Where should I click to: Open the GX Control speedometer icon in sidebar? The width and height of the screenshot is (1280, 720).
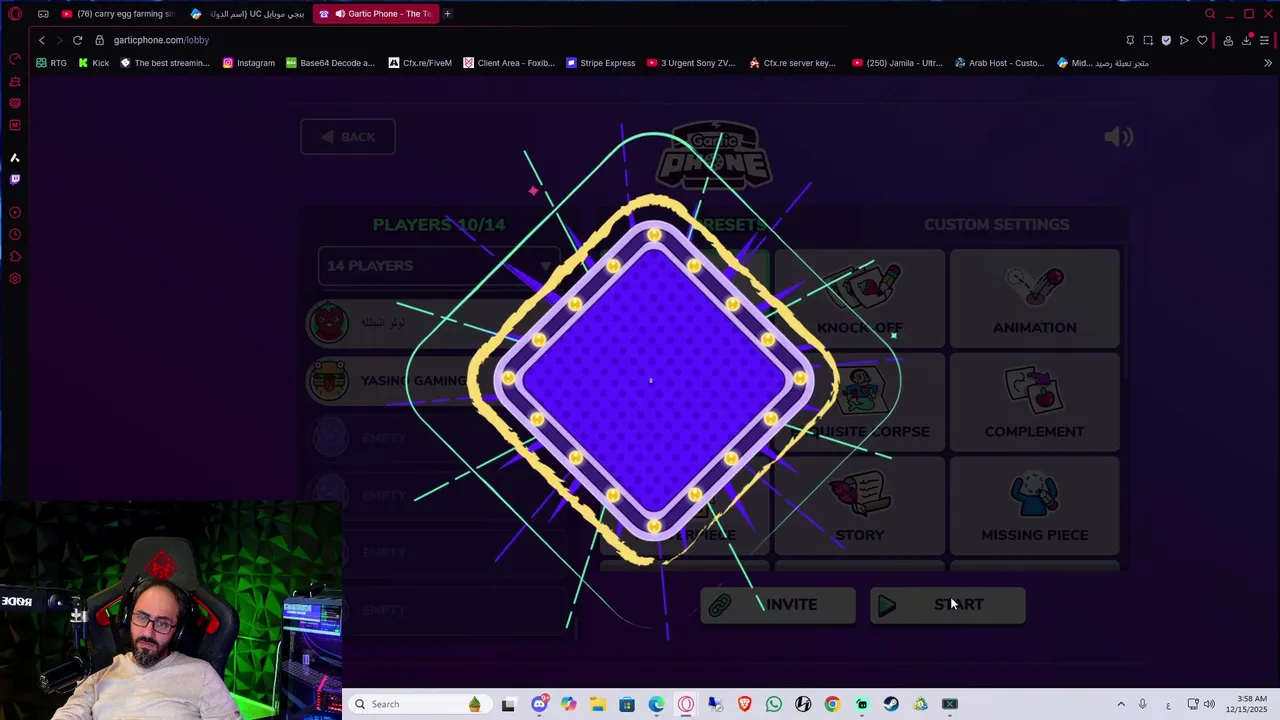tap(14, 59)
